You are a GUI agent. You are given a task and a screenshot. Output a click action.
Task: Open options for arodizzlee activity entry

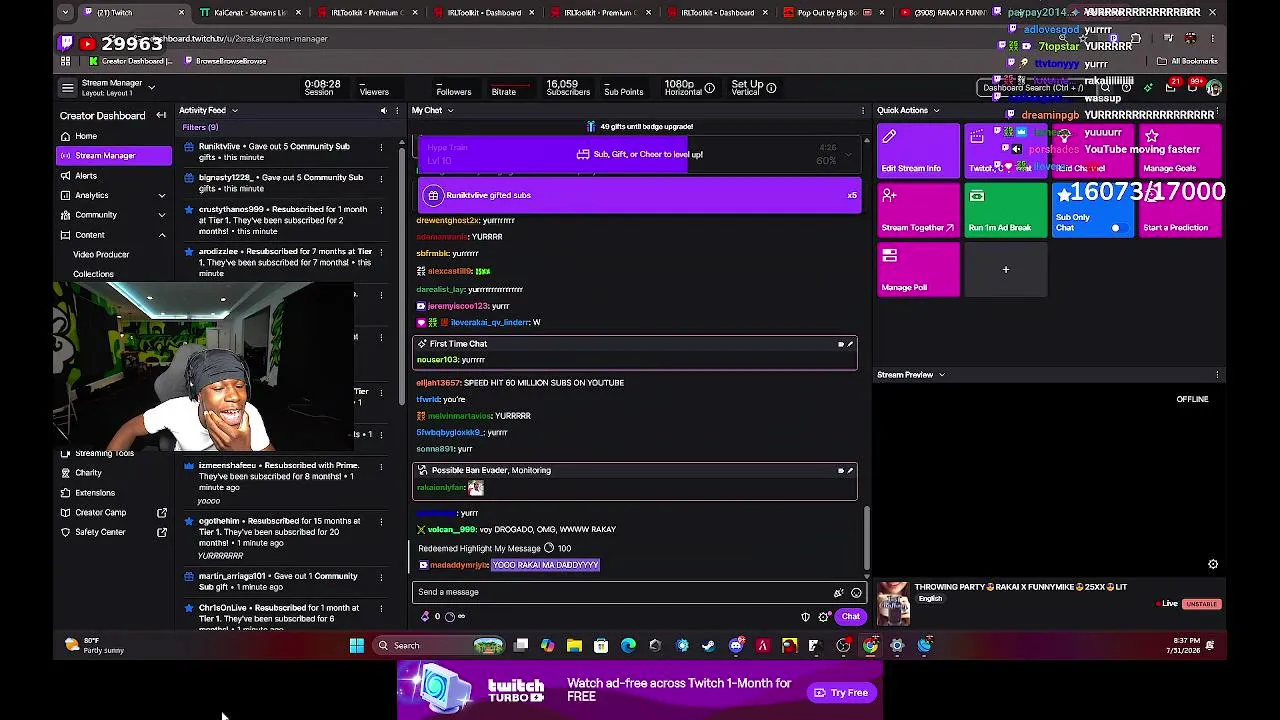pyautogui.click(x=381, y=252)
